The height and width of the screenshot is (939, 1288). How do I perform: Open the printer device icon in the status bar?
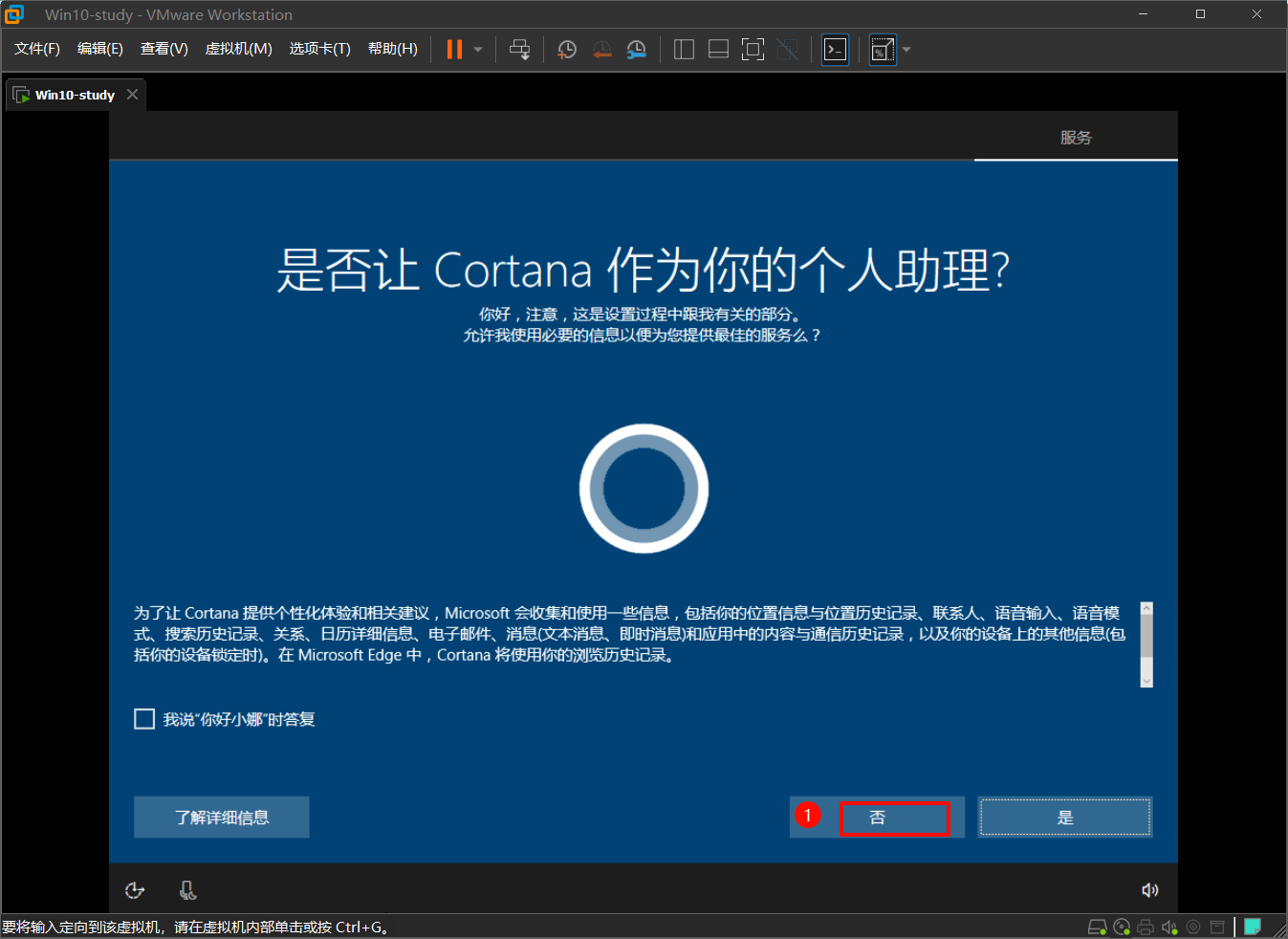pos(1145,926)
